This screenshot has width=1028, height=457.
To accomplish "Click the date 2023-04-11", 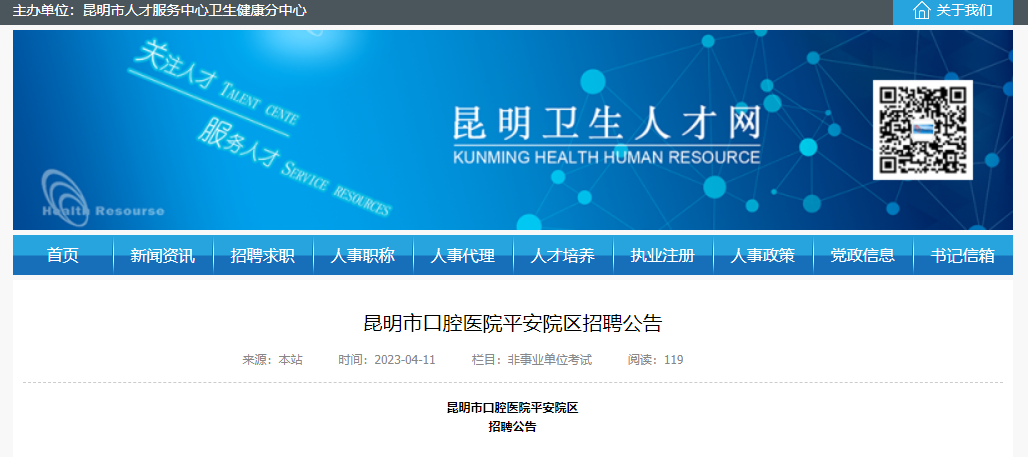I will point(405,360).
